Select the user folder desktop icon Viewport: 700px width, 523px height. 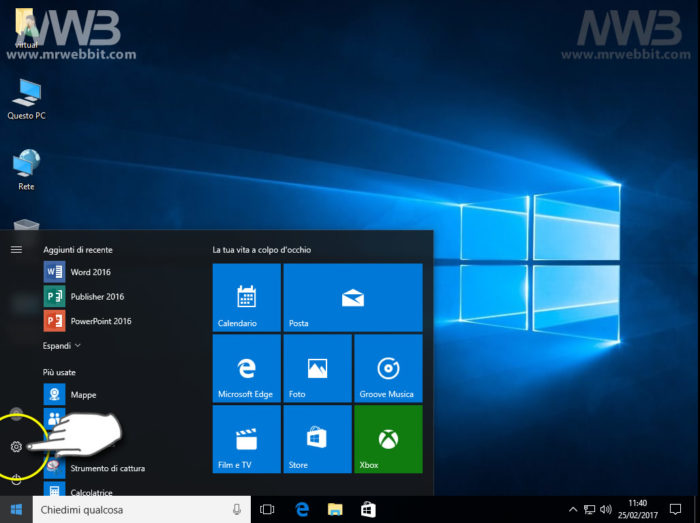(26, 27)
